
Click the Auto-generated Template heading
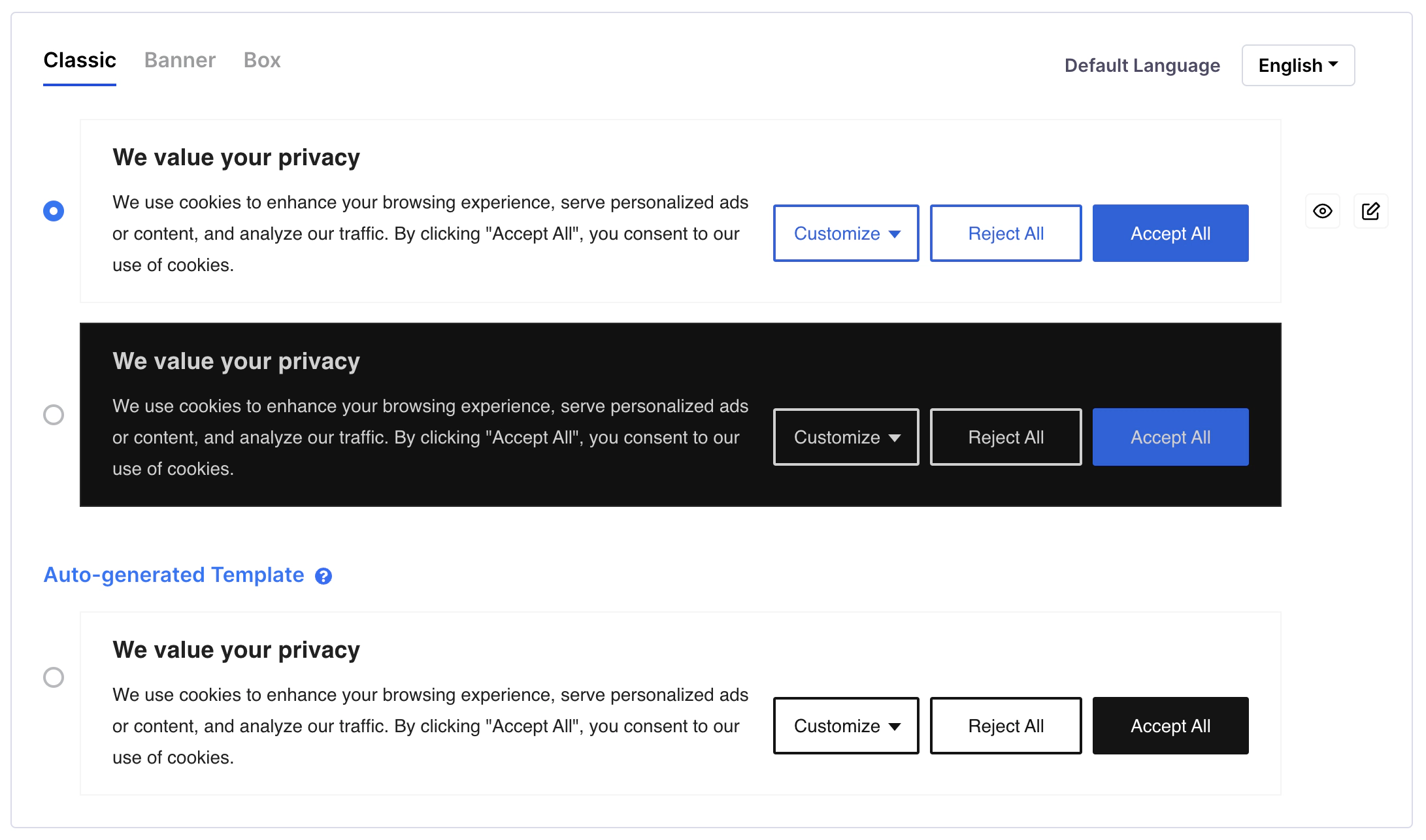(174, 575)
